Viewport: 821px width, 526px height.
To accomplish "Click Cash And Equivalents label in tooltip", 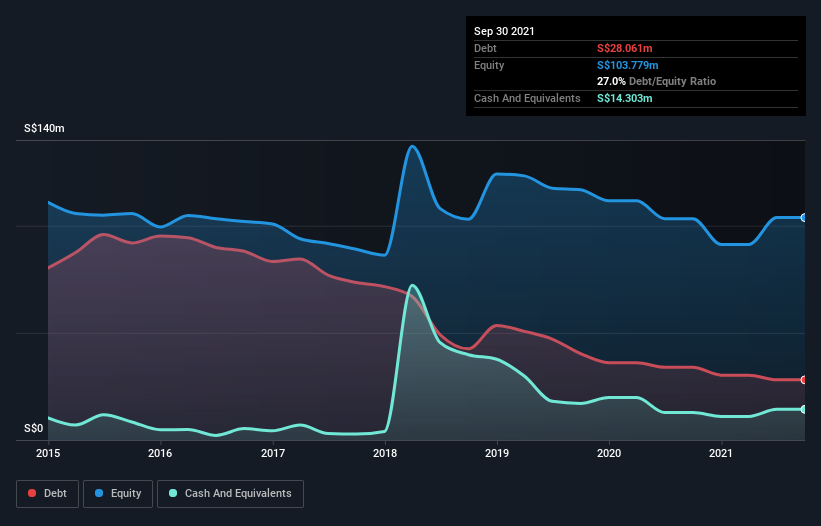I will pos(527,98).
